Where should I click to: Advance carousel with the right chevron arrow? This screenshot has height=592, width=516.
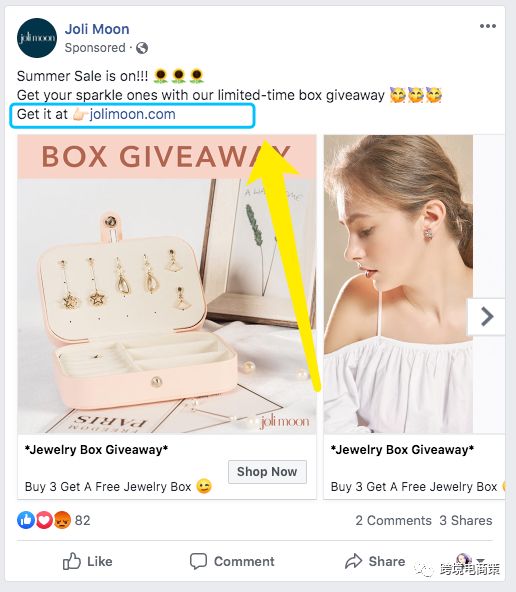[x=487, y=316]
